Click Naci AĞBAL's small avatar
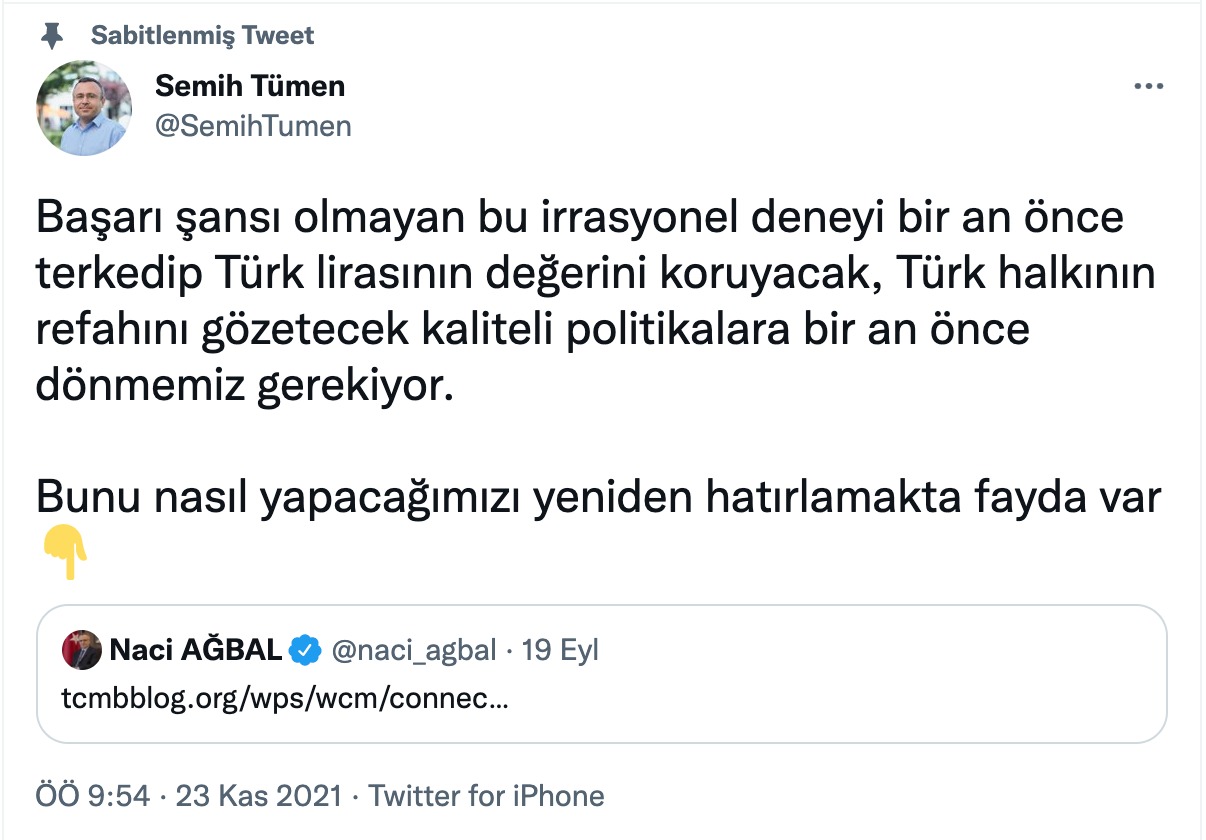Image resolution: width=1206 pixels, height=840 pixels. click(x=81, y=650)
